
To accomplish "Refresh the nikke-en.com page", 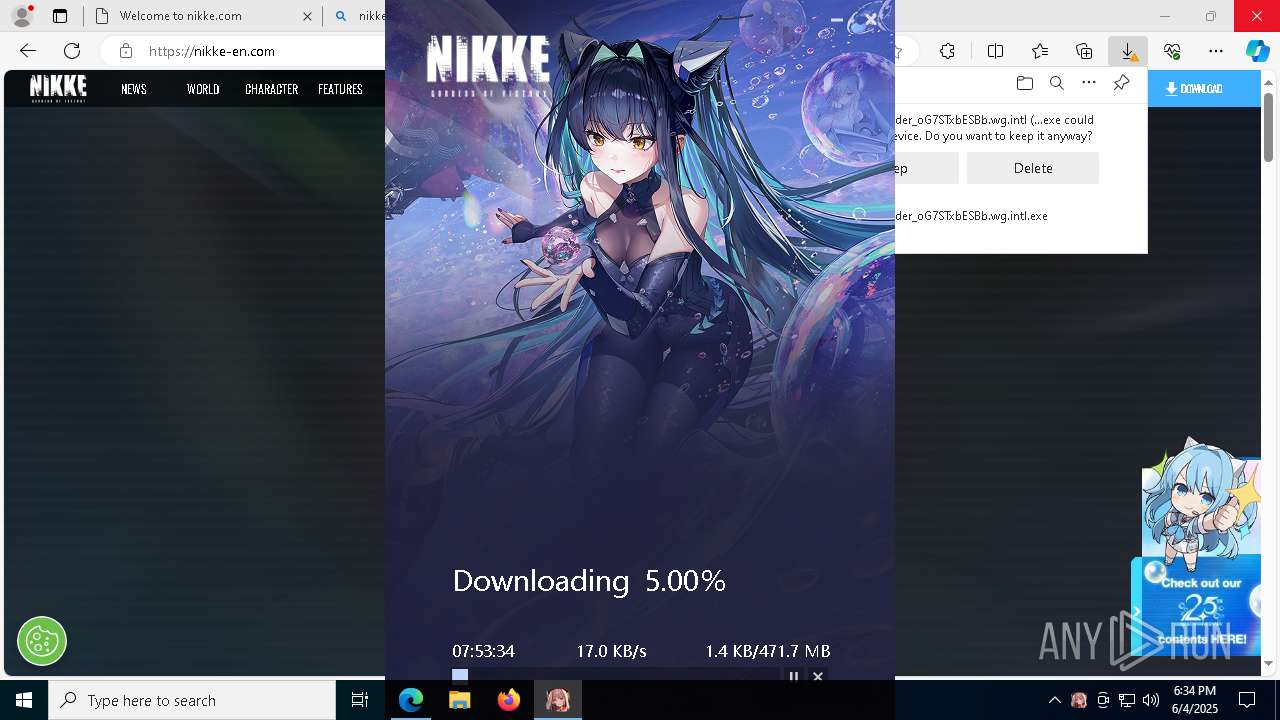I will coord(72,51).
